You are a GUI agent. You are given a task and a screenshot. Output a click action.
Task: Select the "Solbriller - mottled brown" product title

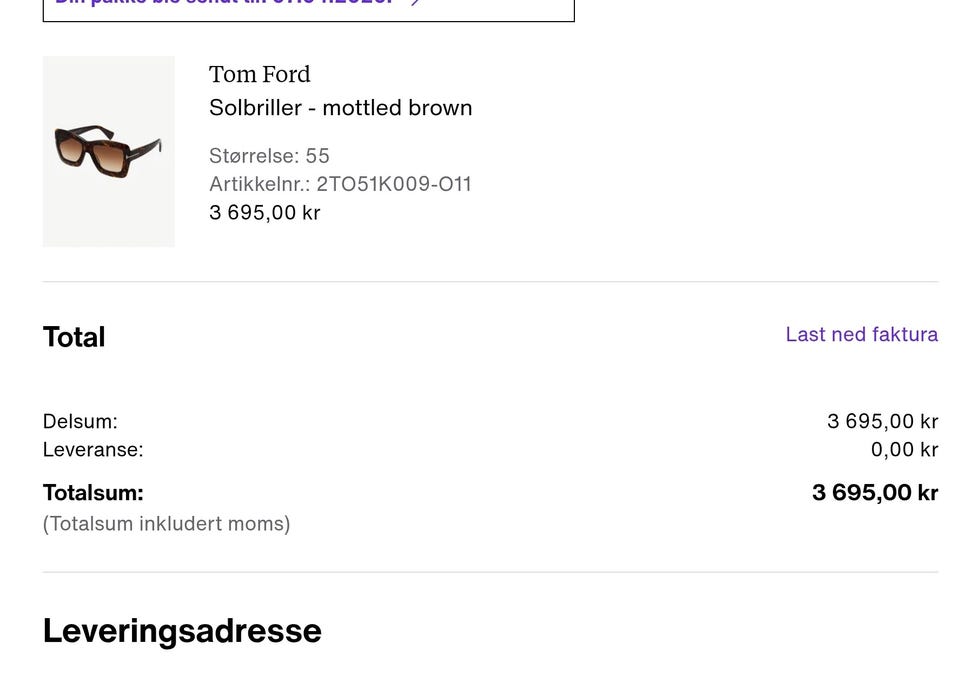click(x=340, y=108)
